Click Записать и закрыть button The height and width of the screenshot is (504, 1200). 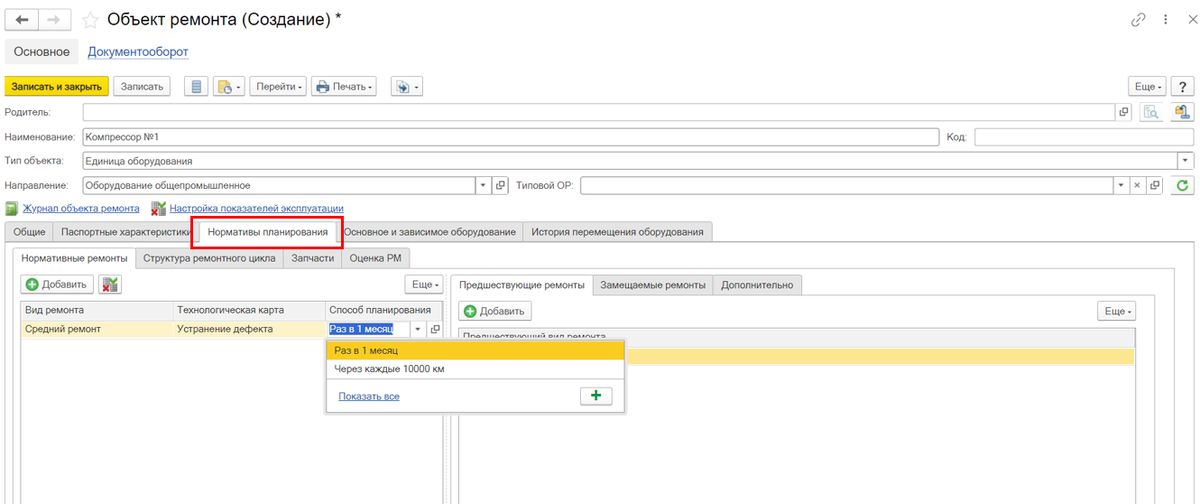point(57,87)
